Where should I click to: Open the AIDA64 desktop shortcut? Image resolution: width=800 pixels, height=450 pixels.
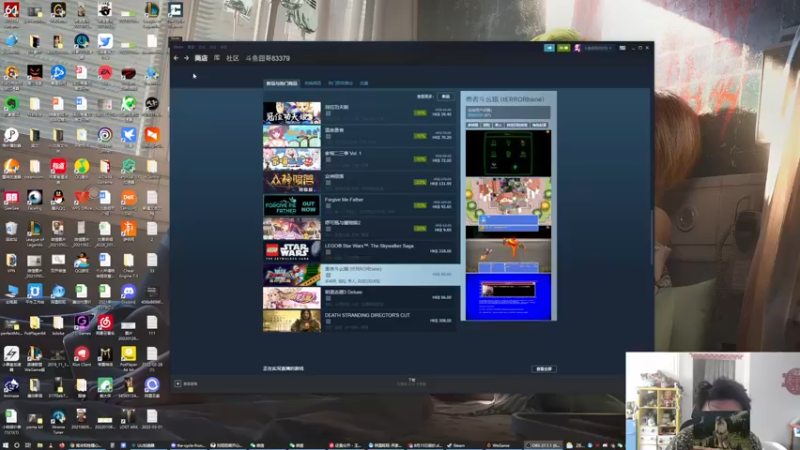tap(11, 12)
